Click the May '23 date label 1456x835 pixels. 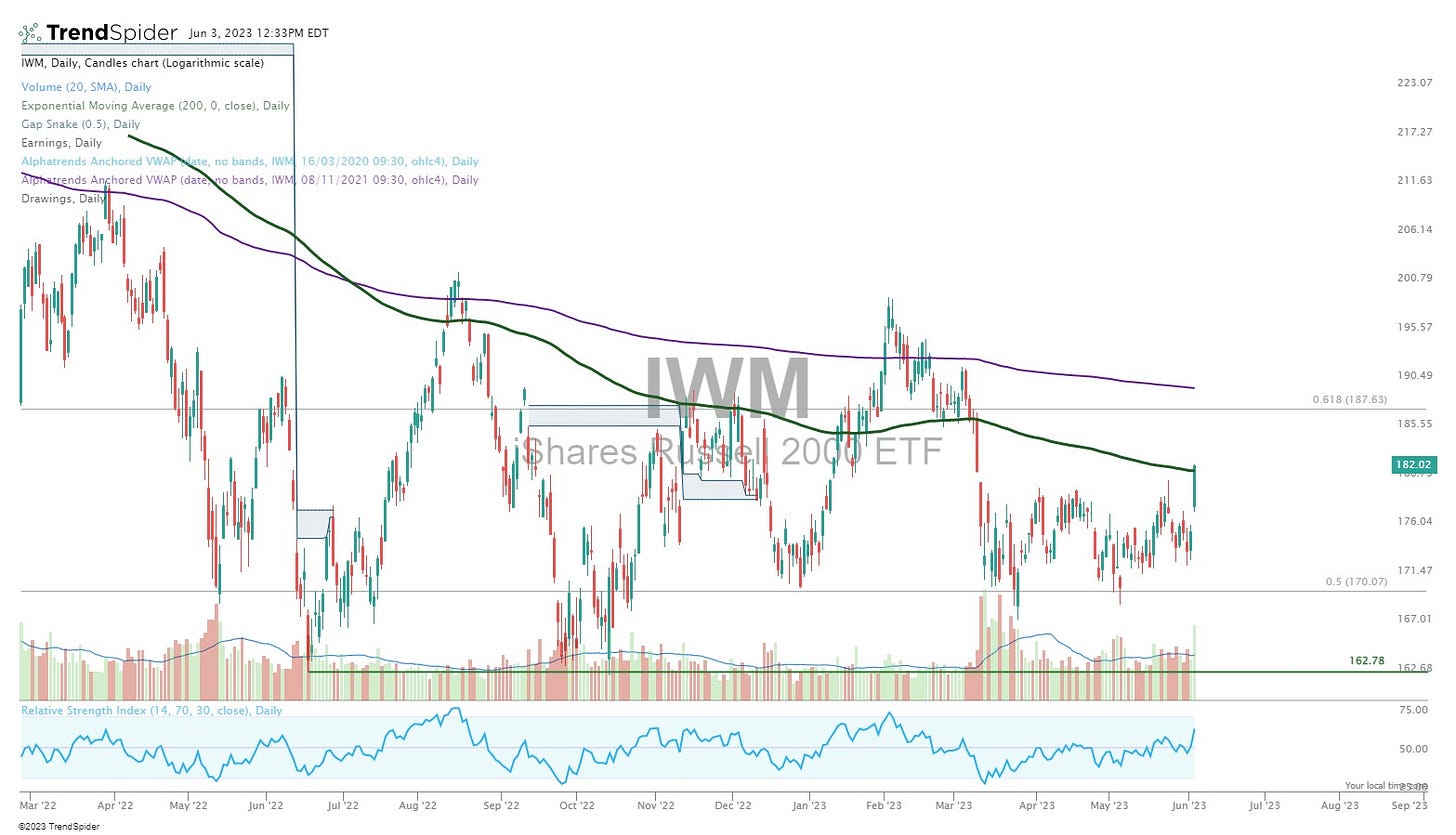[x=1107, y=804]
